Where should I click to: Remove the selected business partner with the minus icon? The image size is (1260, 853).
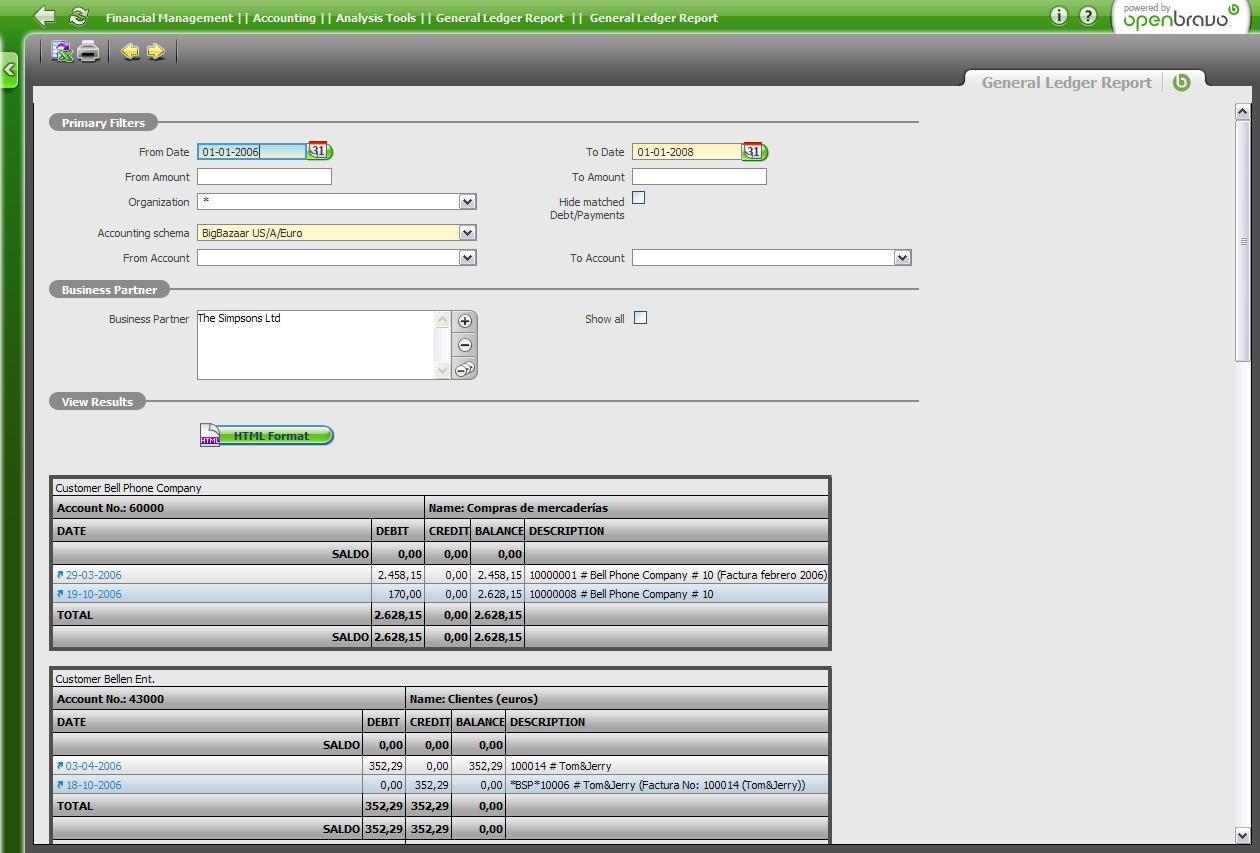pos(465,345)
